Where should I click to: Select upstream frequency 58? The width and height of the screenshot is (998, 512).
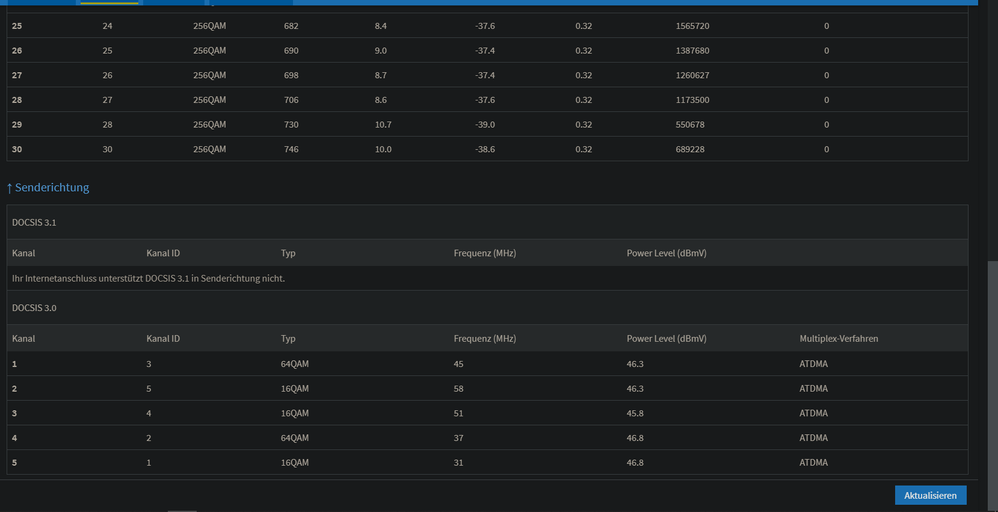[458, 388]
